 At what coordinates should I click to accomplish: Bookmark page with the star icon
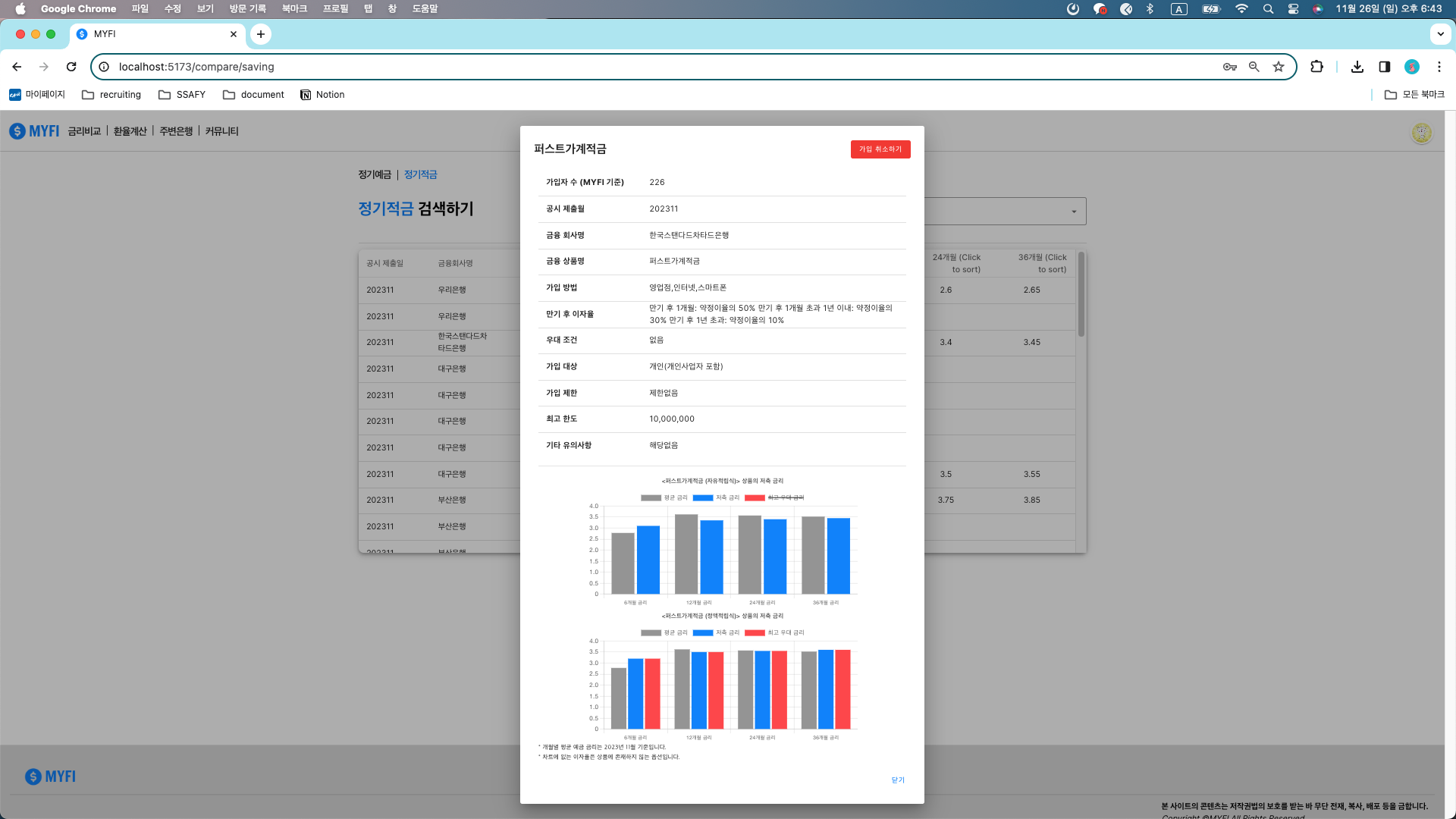click(x=1279, y=67)
